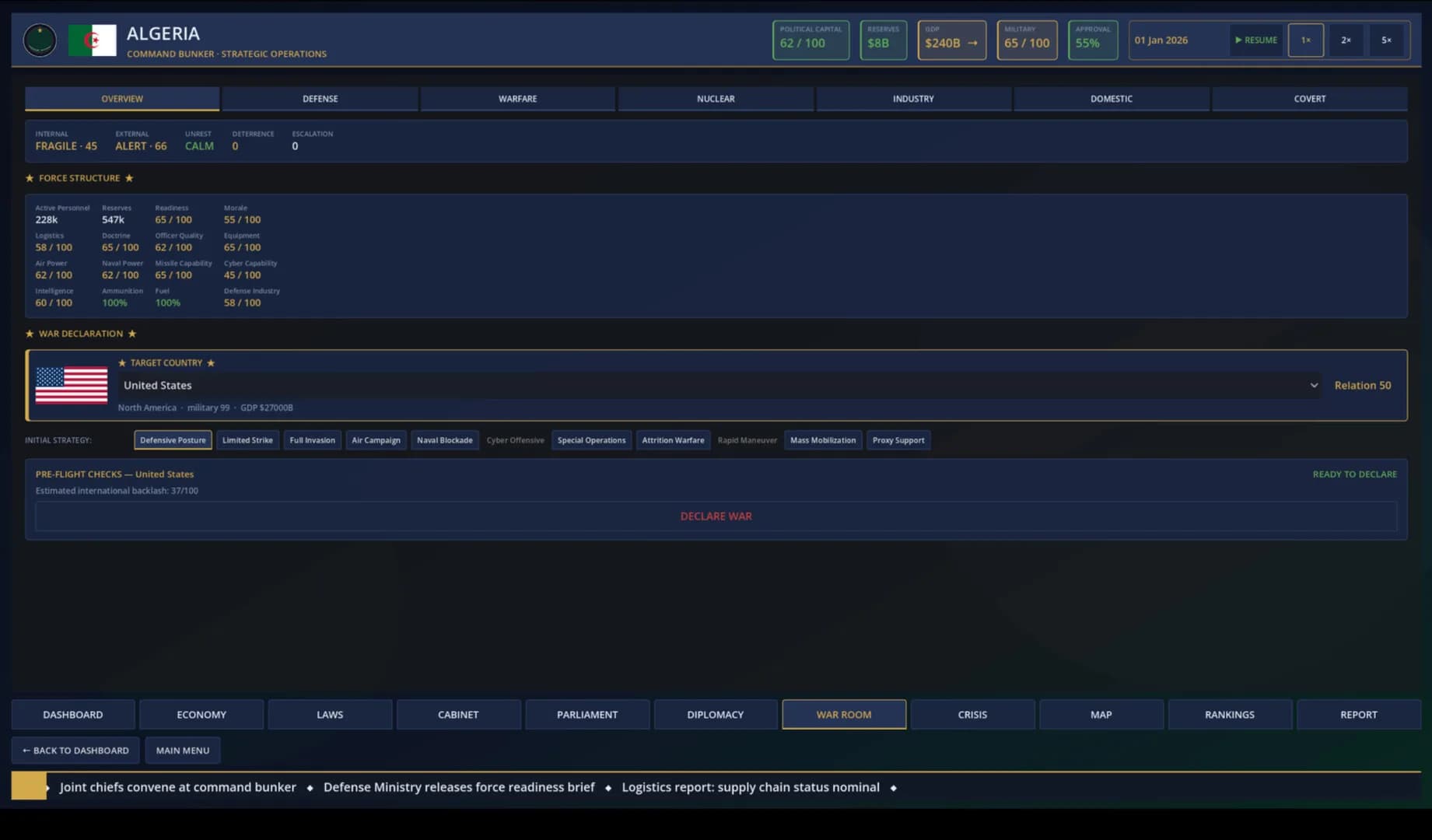The image size is (1432, 840).
Task: Click the target country dropdown chevron
Action: [1314, 386]
